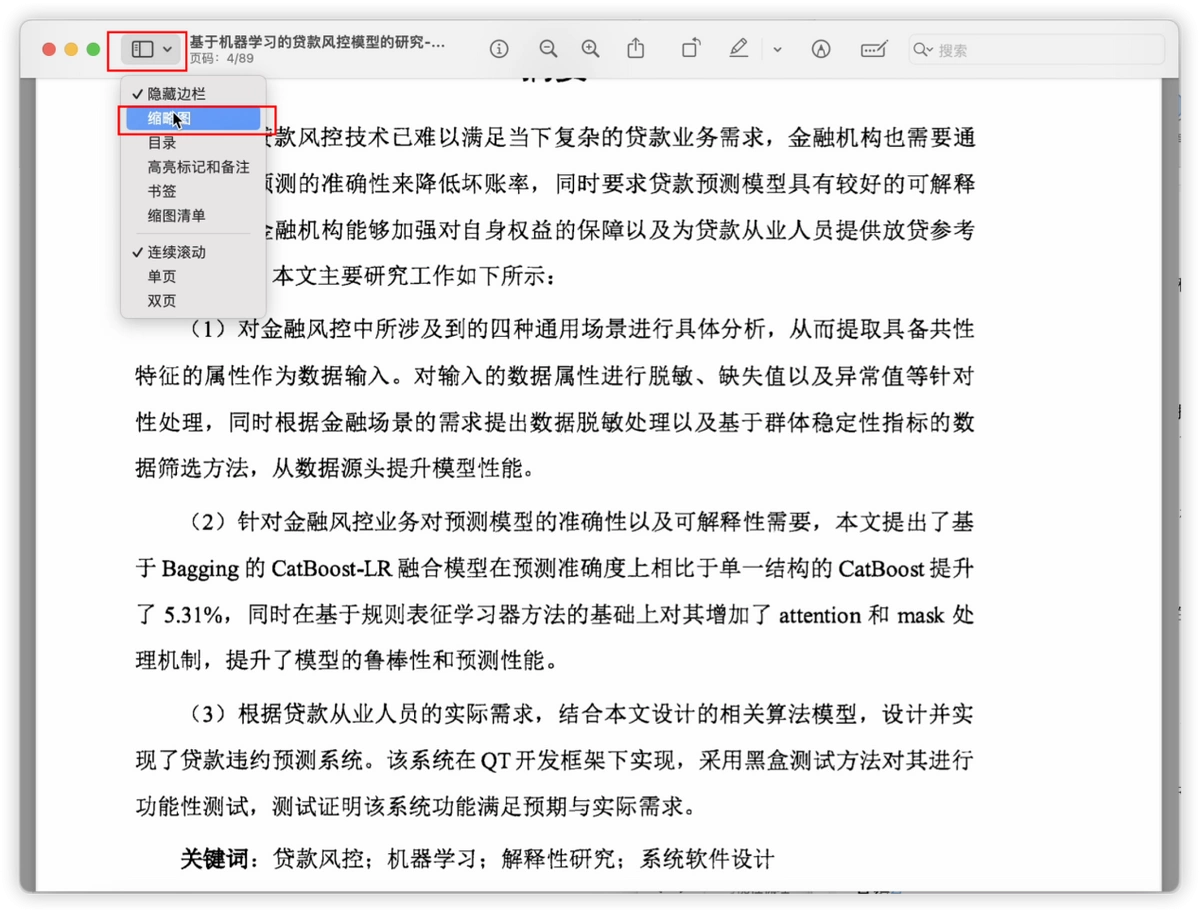Zoom in using the plus magnifier
Screen dimensions: 1200x913
coord(591,49)
